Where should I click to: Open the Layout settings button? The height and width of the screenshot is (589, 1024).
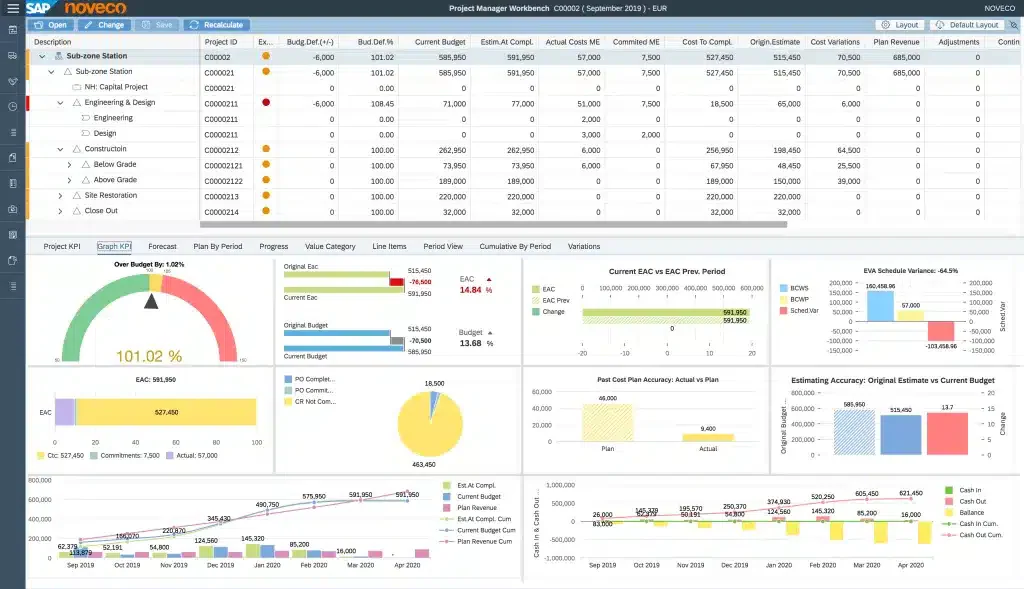click(900, 25)
